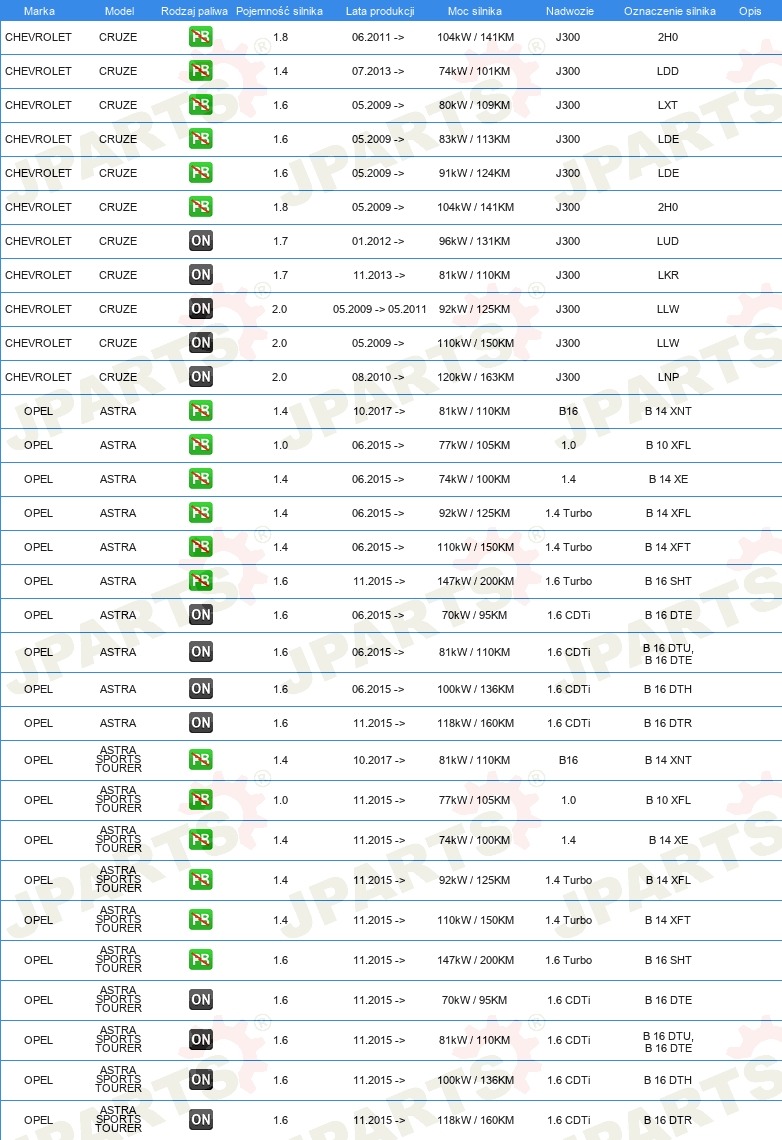The image size is (782, 1140).
Task: Select ON icon in Sports Tourer B 16 DTH row
Action: point(201,1080)
